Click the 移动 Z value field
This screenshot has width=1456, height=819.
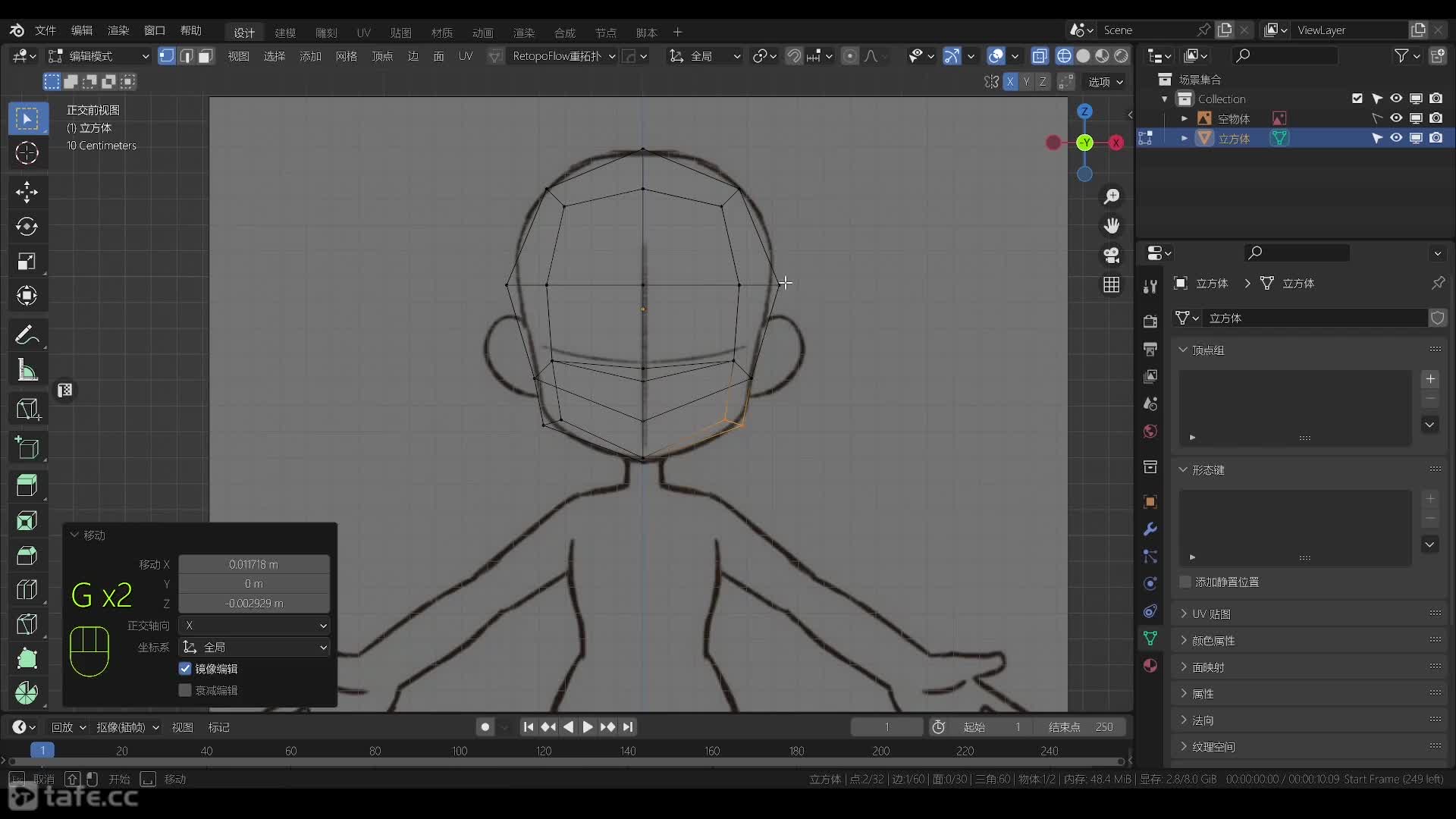[x=254, y=604]
